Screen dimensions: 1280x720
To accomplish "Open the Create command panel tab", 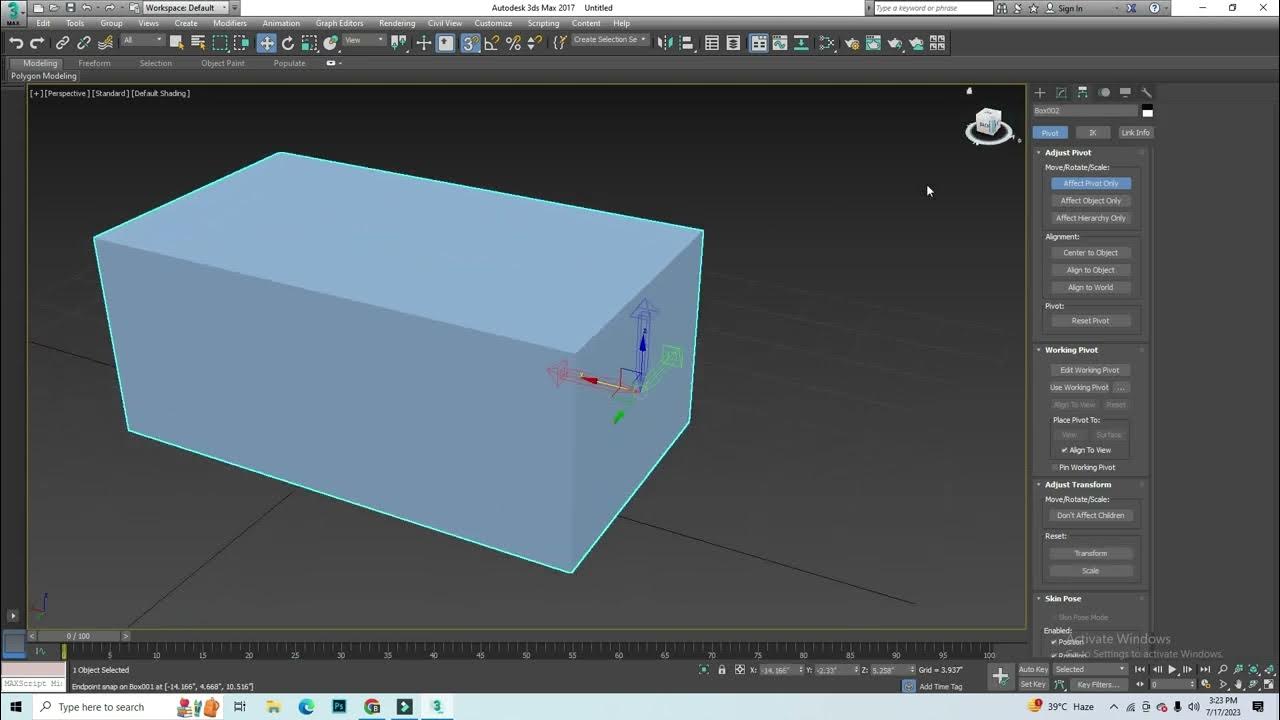I will (x=1040, y=92).
